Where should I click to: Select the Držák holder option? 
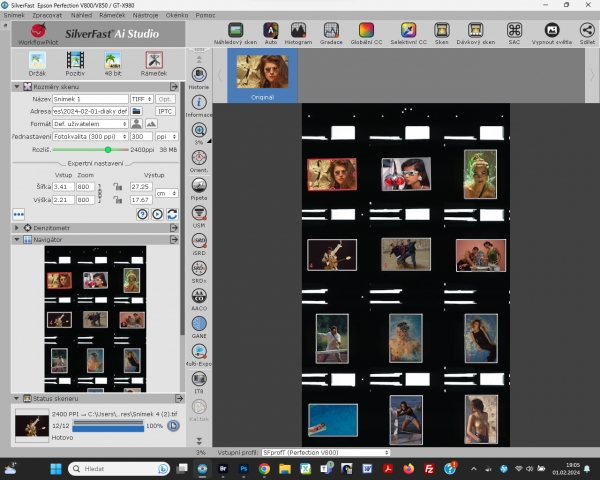pyautogui.click(x=37, y=64)
